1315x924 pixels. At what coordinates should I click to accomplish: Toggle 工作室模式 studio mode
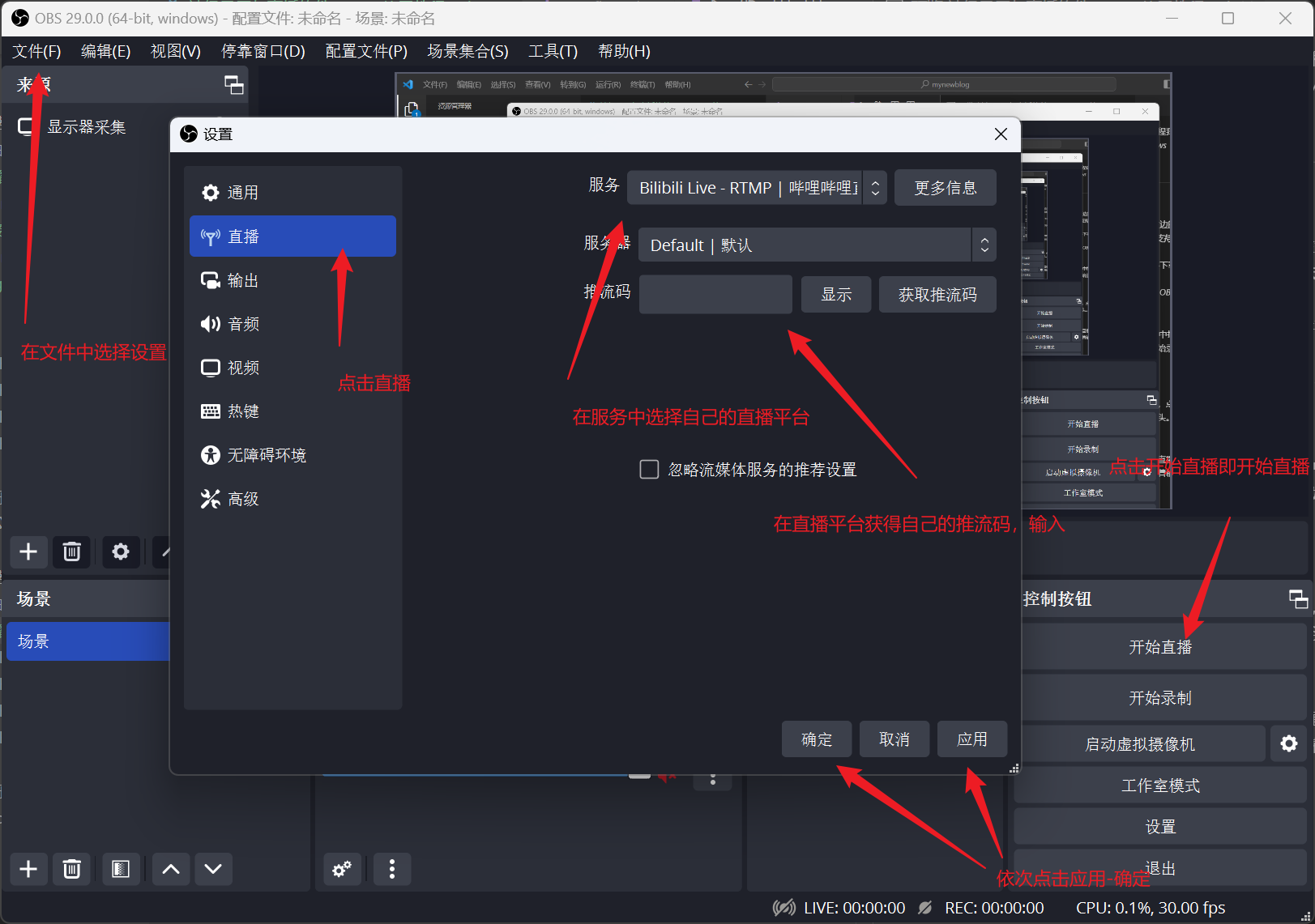pyautogui.click(x=1160, y=786)
